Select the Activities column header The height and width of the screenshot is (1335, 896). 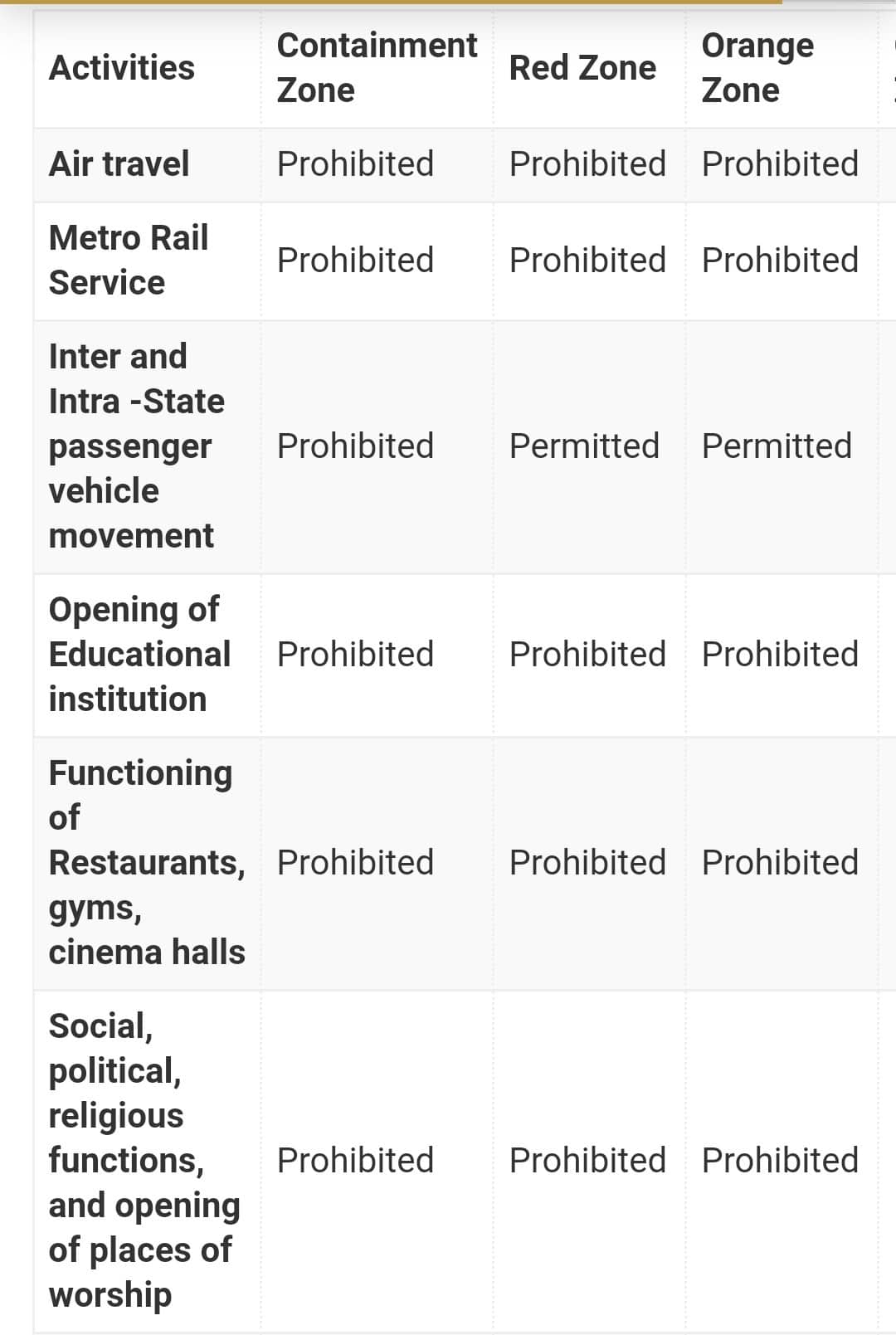pyautogui.click(x=122, y=68)
